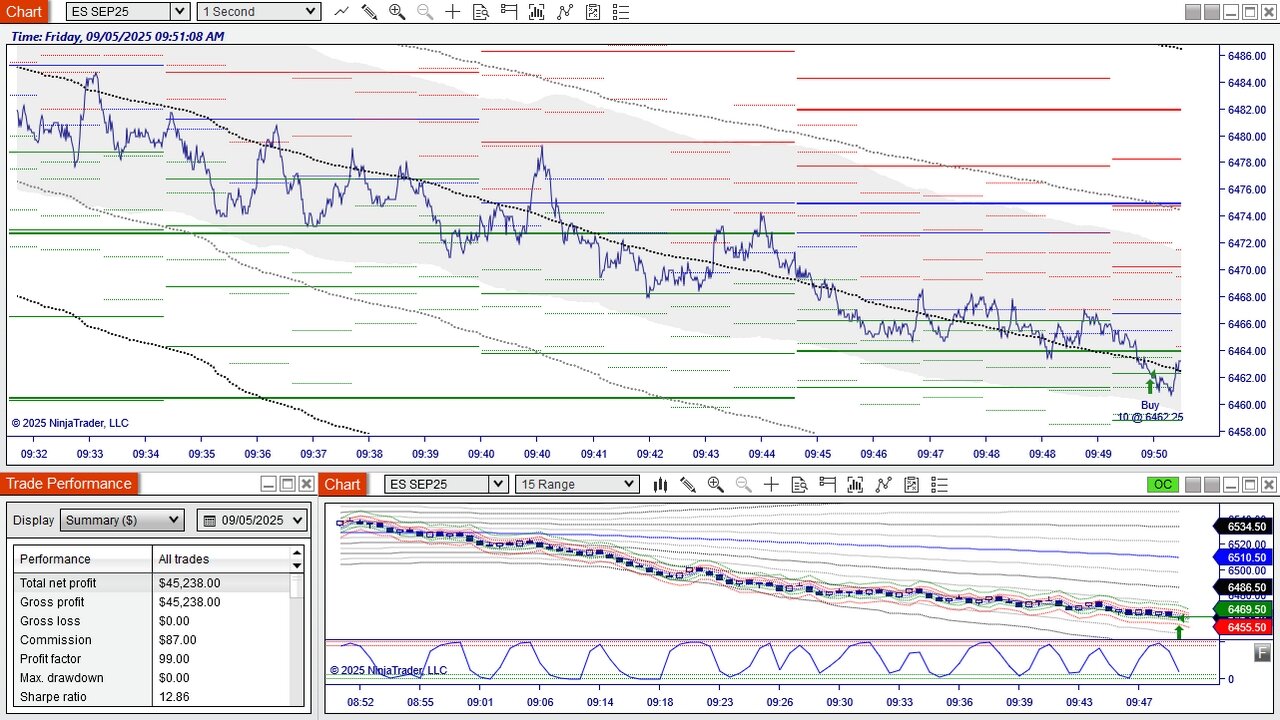This screenshot has width=1280, height=720.
Task: Open Data Series icon in 15 Range chart
Action: [855, 485]
